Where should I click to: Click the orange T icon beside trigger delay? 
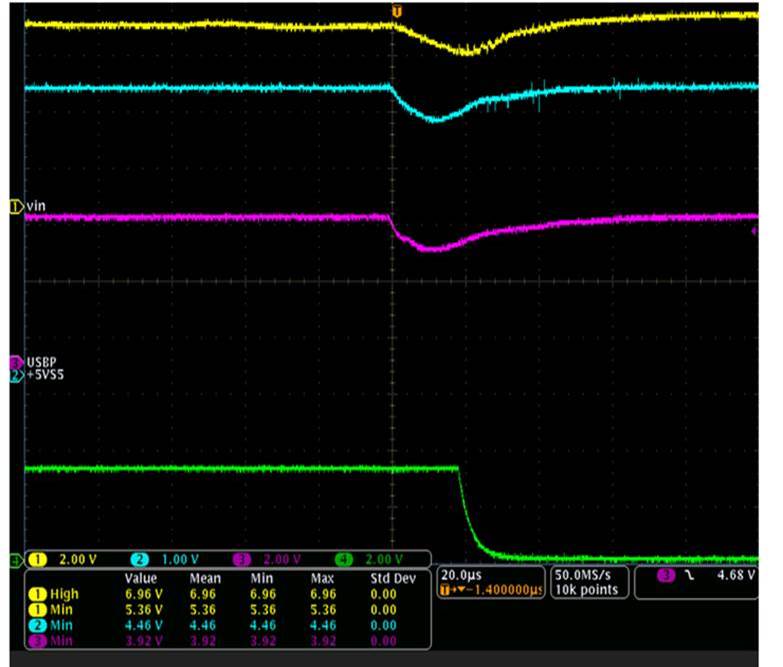click(x=444, y=590)
